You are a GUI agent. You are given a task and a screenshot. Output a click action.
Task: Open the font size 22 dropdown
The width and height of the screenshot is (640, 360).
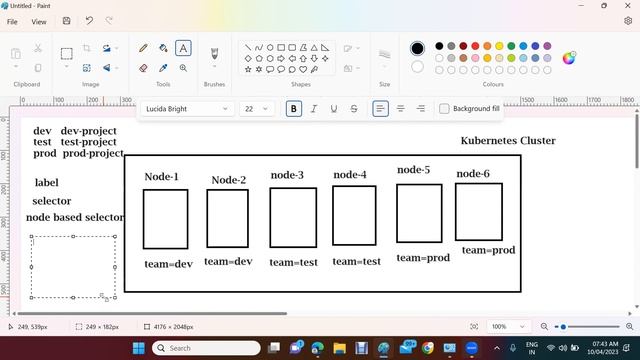tap(256, 109)
